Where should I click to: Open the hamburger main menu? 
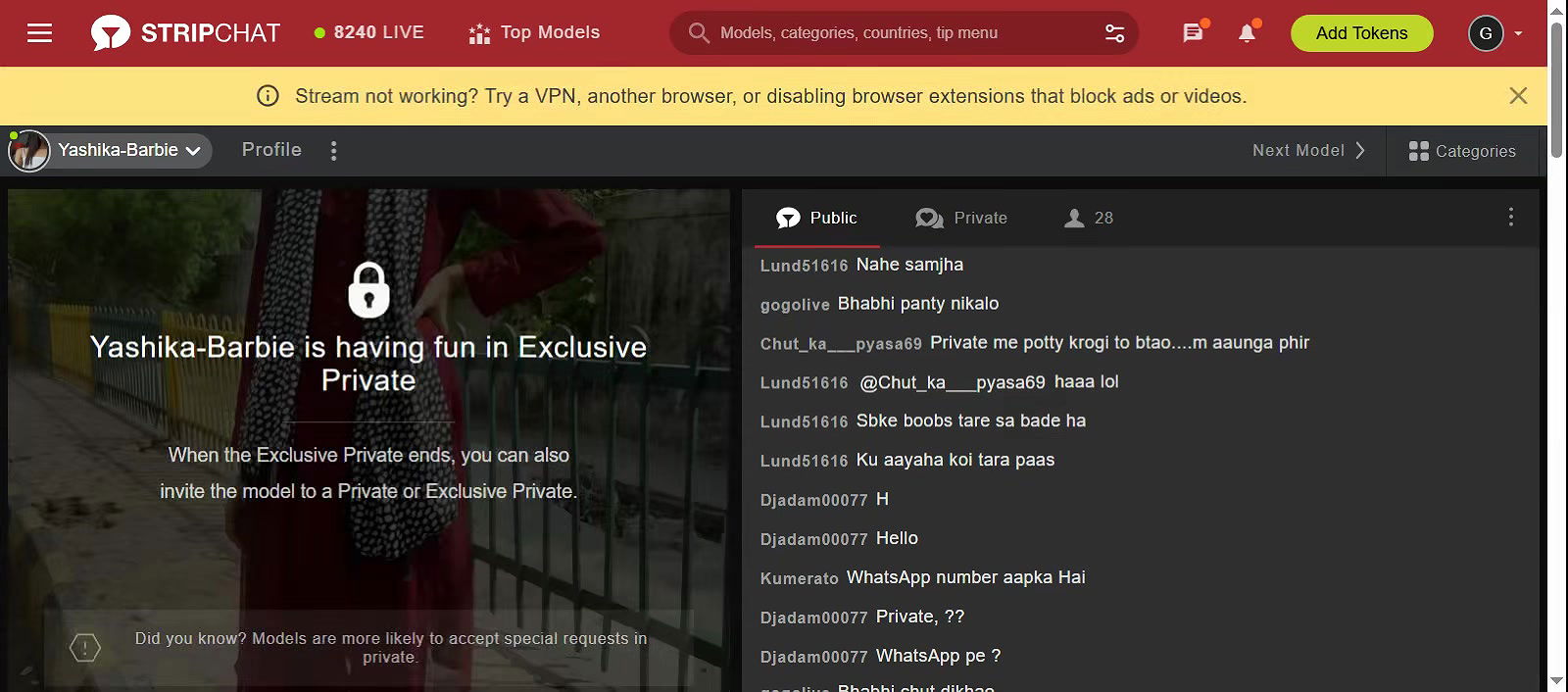(39, 33)
